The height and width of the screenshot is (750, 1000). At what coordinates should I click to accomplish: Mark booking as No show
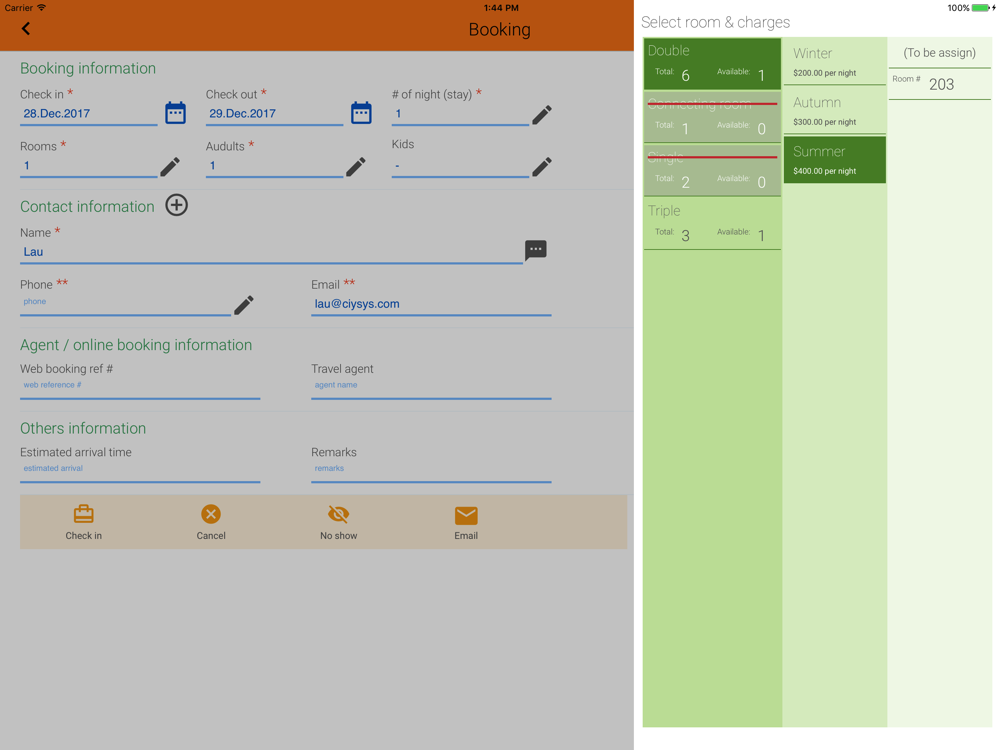pyautogui.click(x=339, y=522)
